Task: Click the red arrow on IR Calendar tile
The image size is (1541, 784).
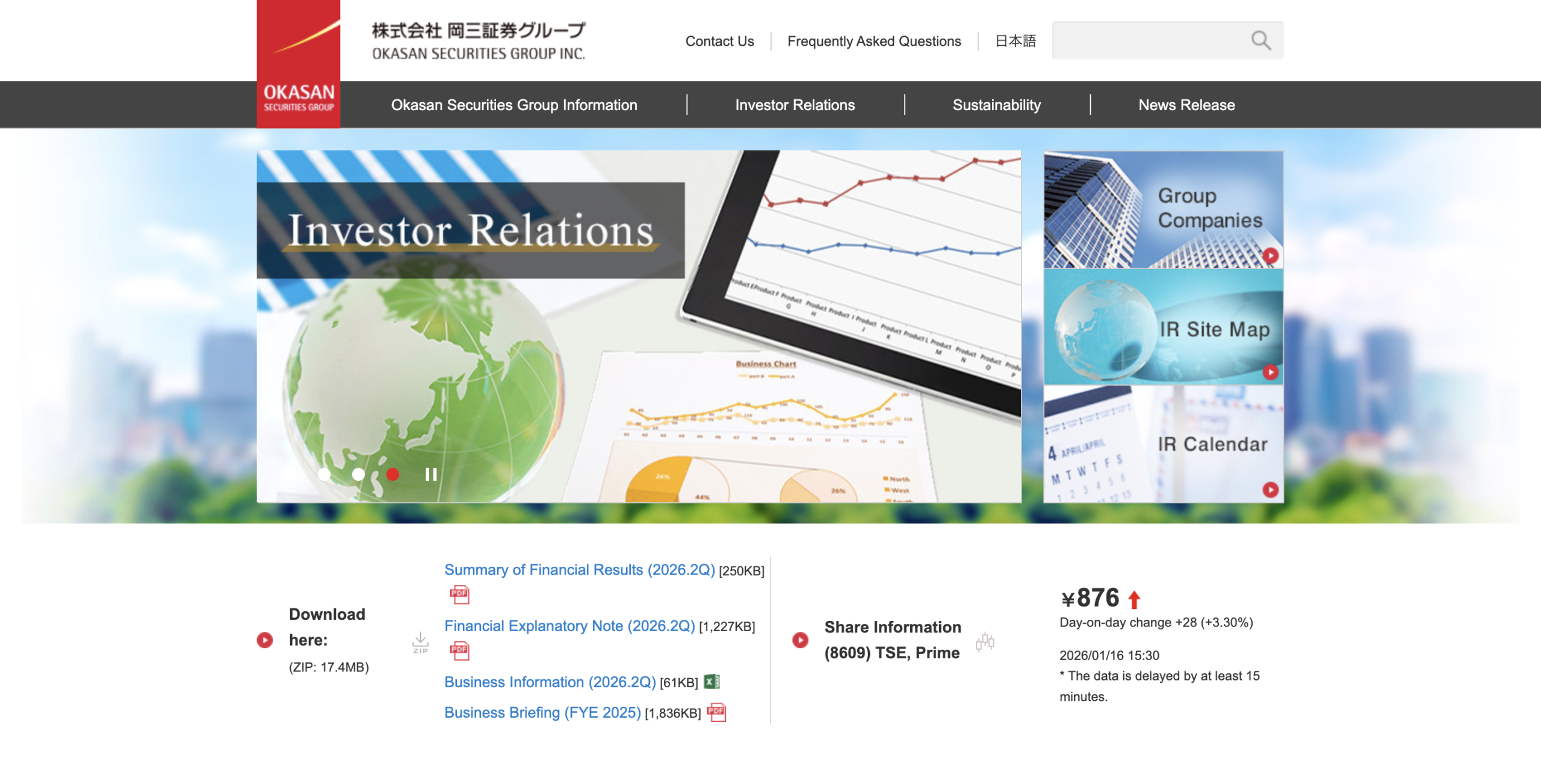Action: 1270,490
